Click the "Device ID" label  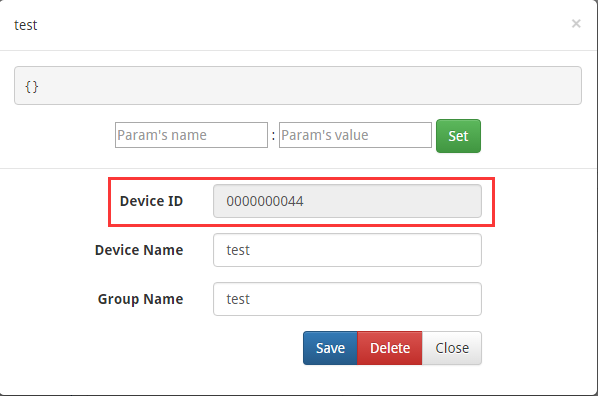click(x=151, y=201)
